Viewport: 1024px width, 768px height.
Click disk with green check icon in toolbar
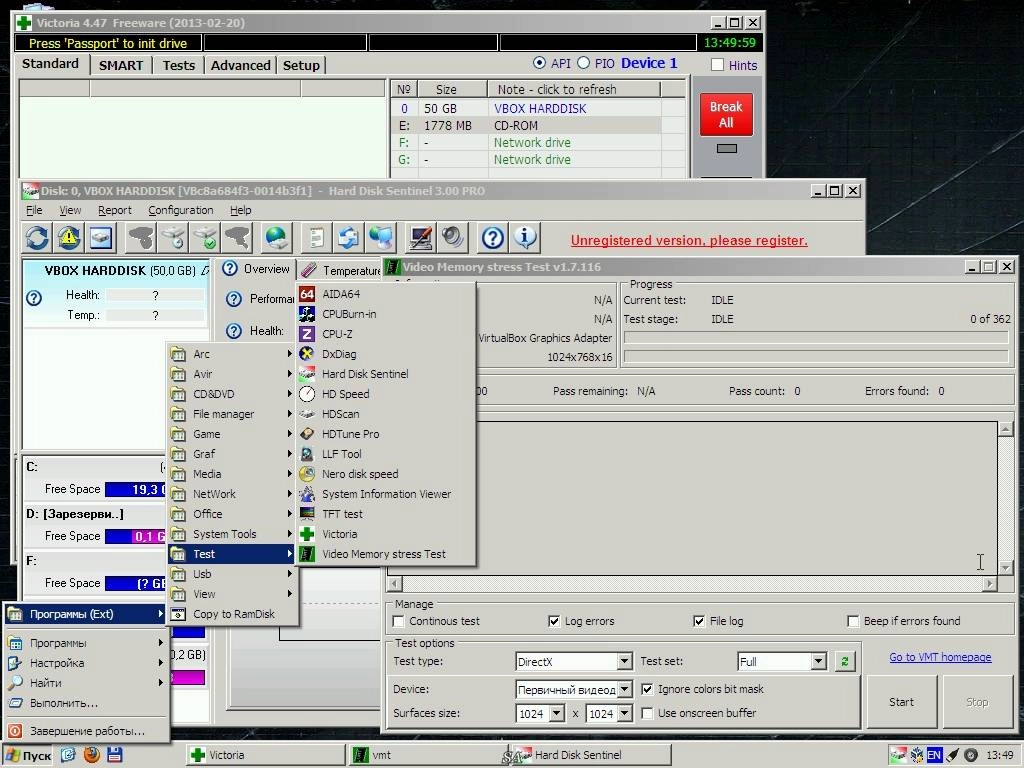coord(205,238)
